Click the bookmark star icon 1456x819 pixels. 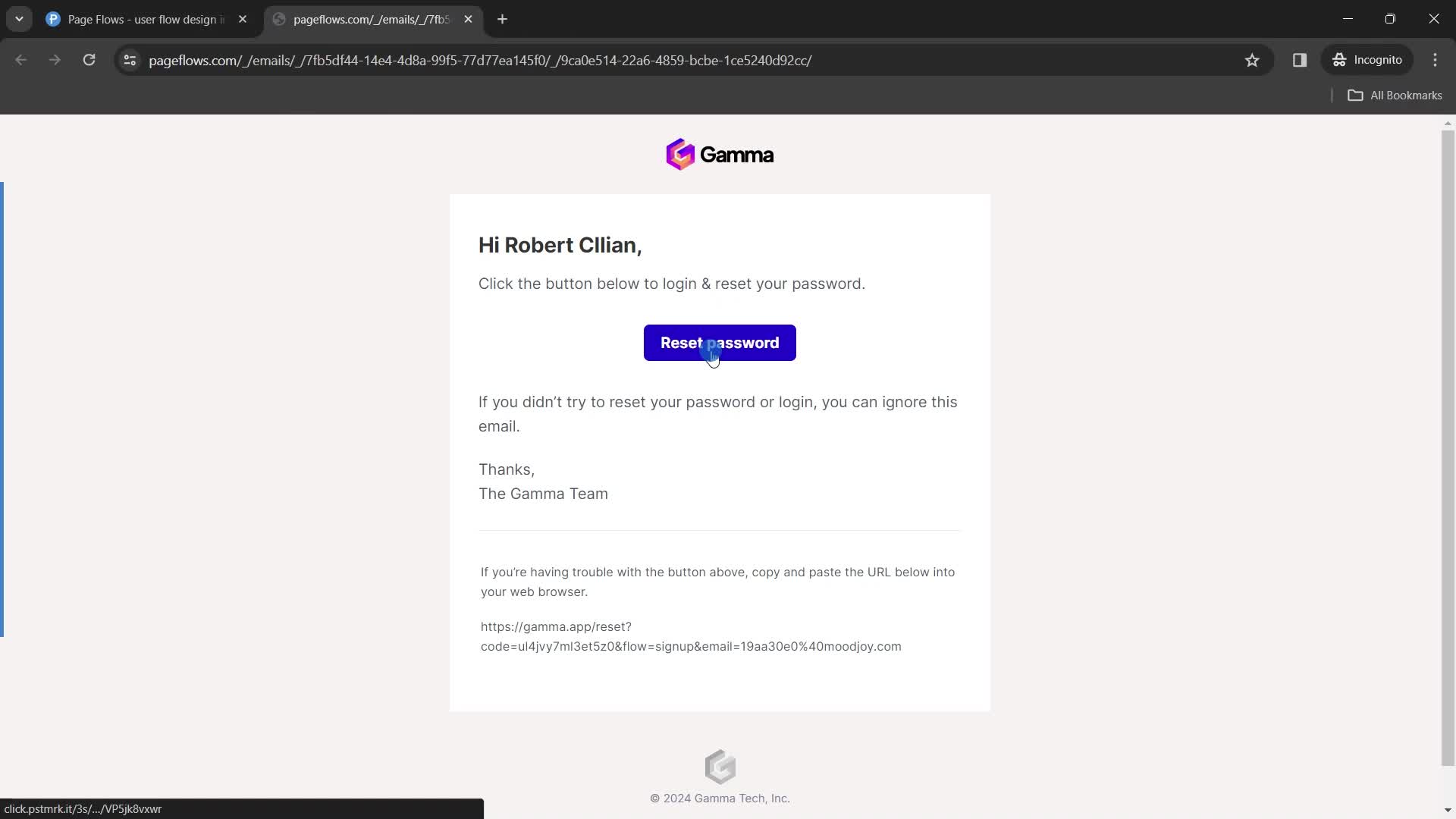[1251, 59]
